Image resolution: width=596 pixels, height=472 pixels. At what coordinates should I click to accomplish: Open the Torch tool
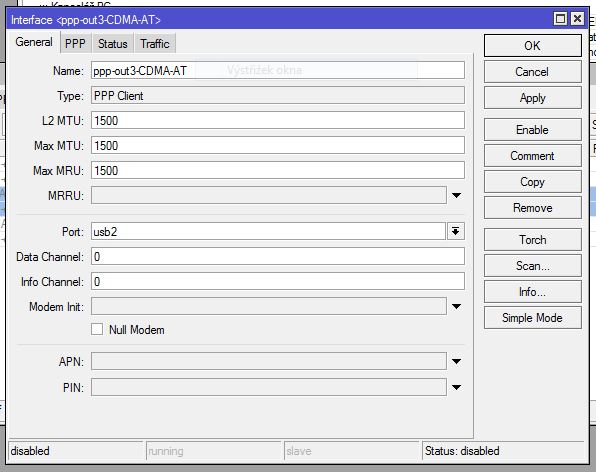(533, 240)
